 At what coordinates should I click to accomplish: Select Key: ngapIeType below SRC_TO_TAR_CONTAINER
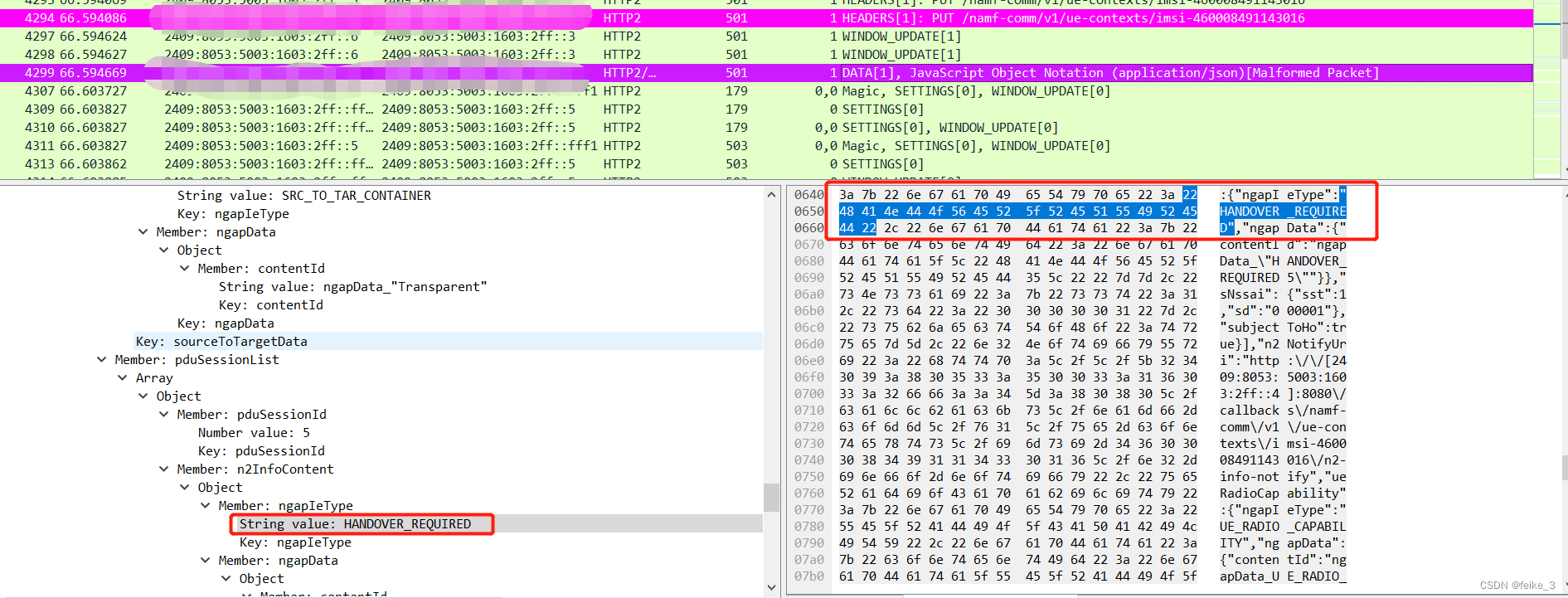tap(233, 214)
